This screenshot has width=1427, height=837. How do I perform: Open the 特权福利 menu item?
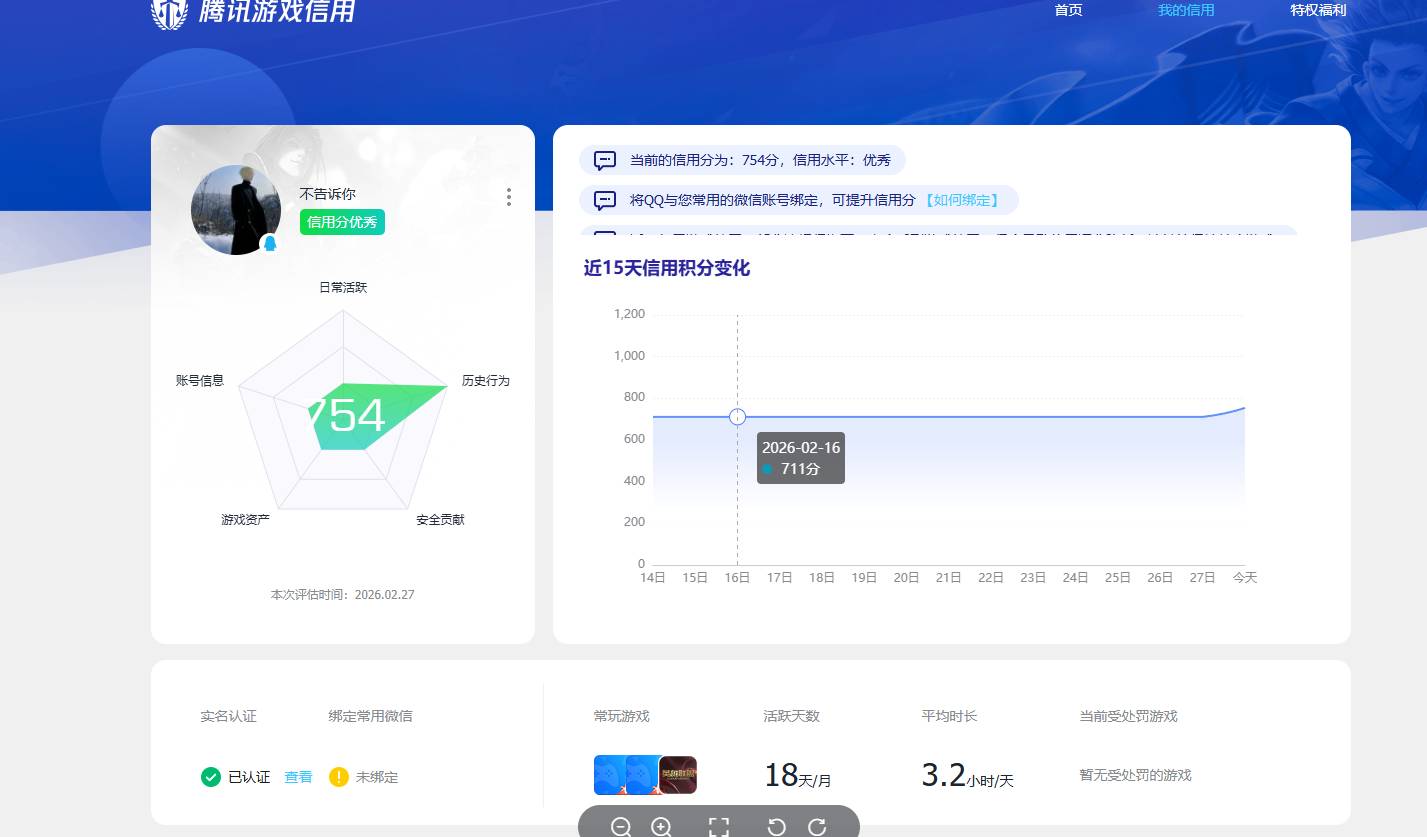(1318, 10)
